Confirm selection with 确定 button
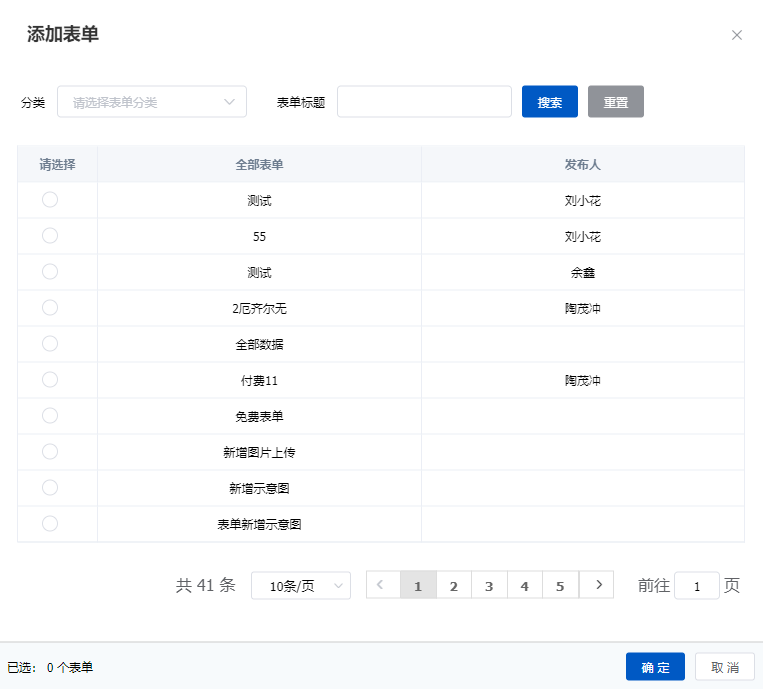The width and height of the screenshot is (763, 689). (x=655, y=667)
